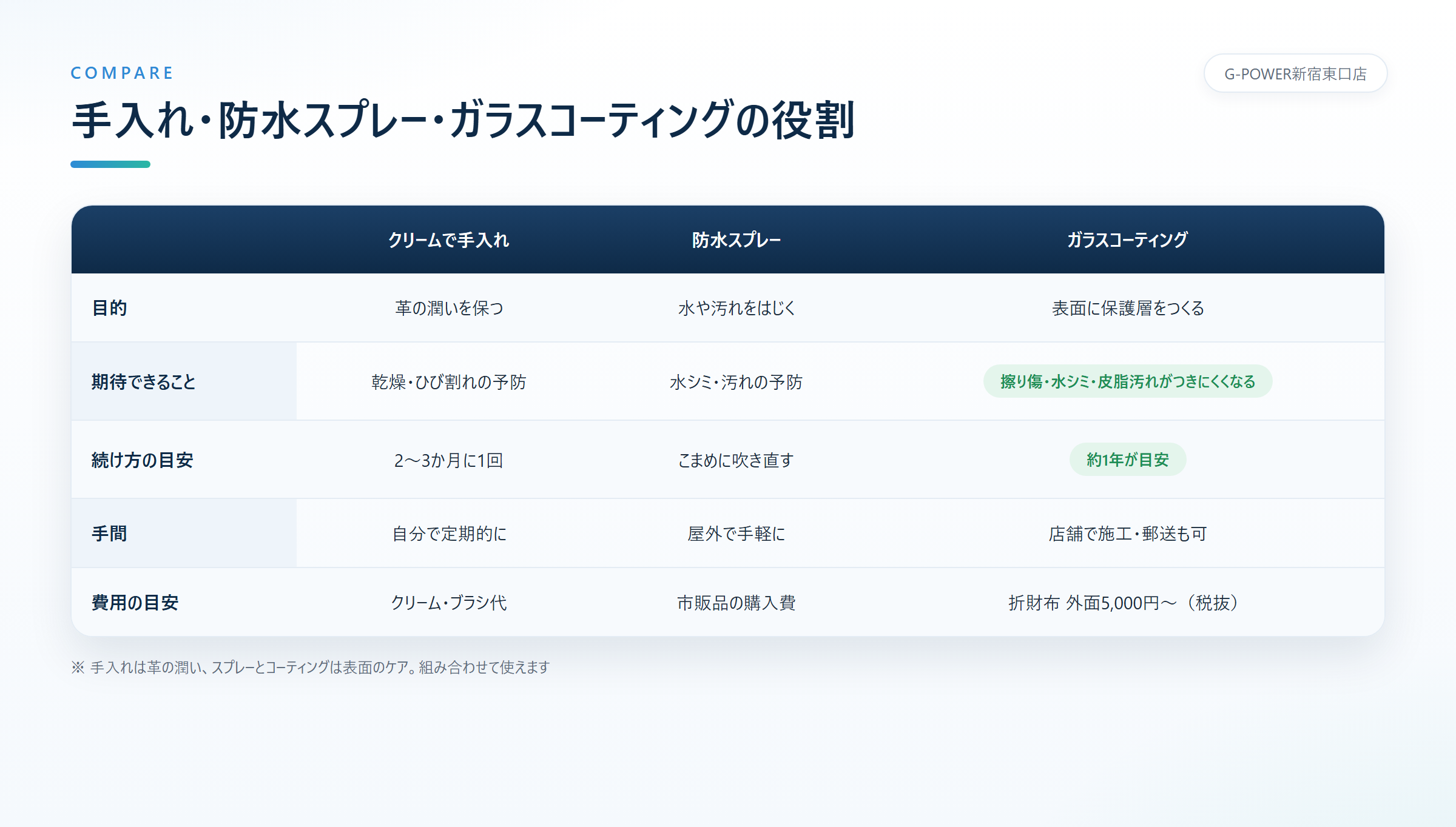The height and width of the screenshot is (827, 1456).
Task: Click the footnote starting with ※ 手入れは革の潤い
Action: (311, 667)
